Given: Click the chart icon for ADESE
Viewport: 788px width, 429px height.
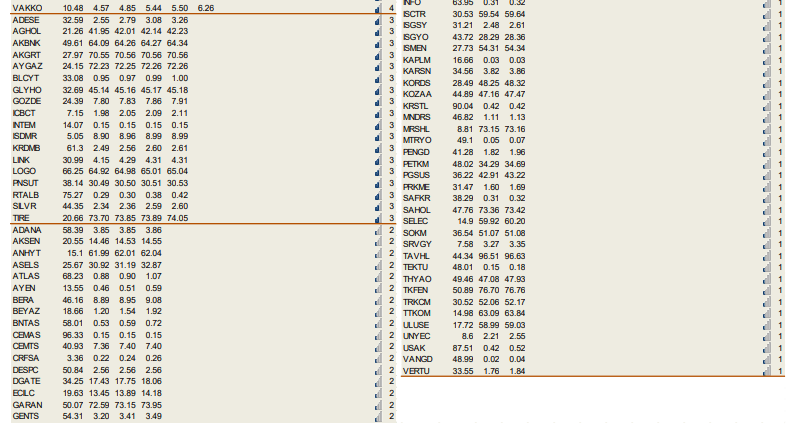Looking at the screenshot, I should (x=378, y=21).
